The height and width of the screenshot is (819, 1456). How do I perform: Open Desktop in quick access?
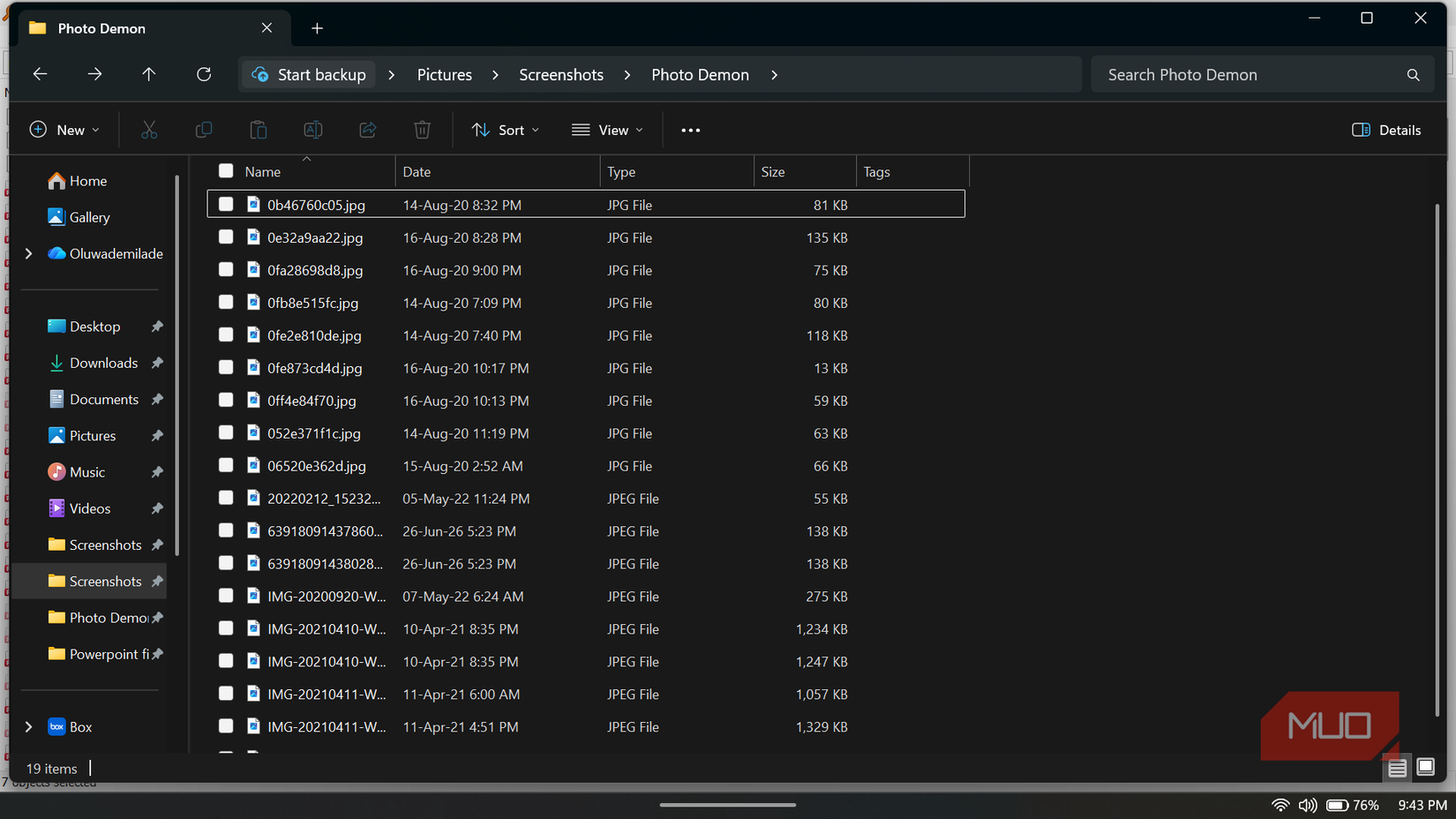[x=85, y=327]
